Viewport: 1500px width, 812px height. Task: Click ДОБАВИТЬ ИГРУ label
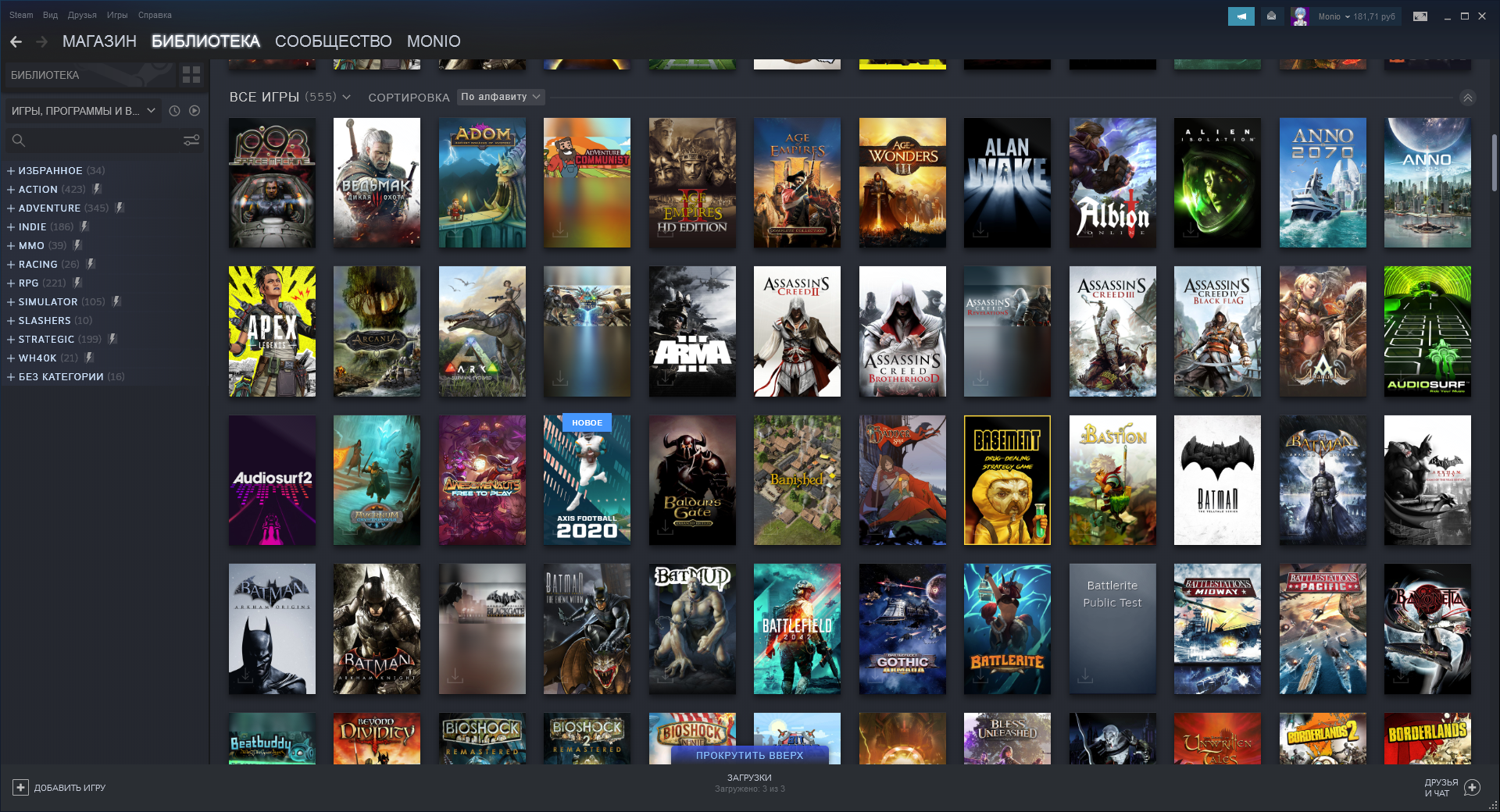pyautogui.click(x=70, y=788)
